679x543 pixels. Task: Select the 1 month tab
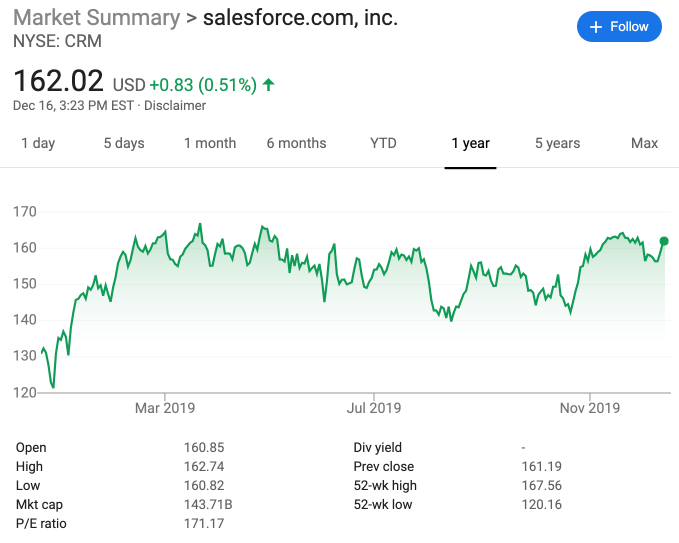pos(210,143)
